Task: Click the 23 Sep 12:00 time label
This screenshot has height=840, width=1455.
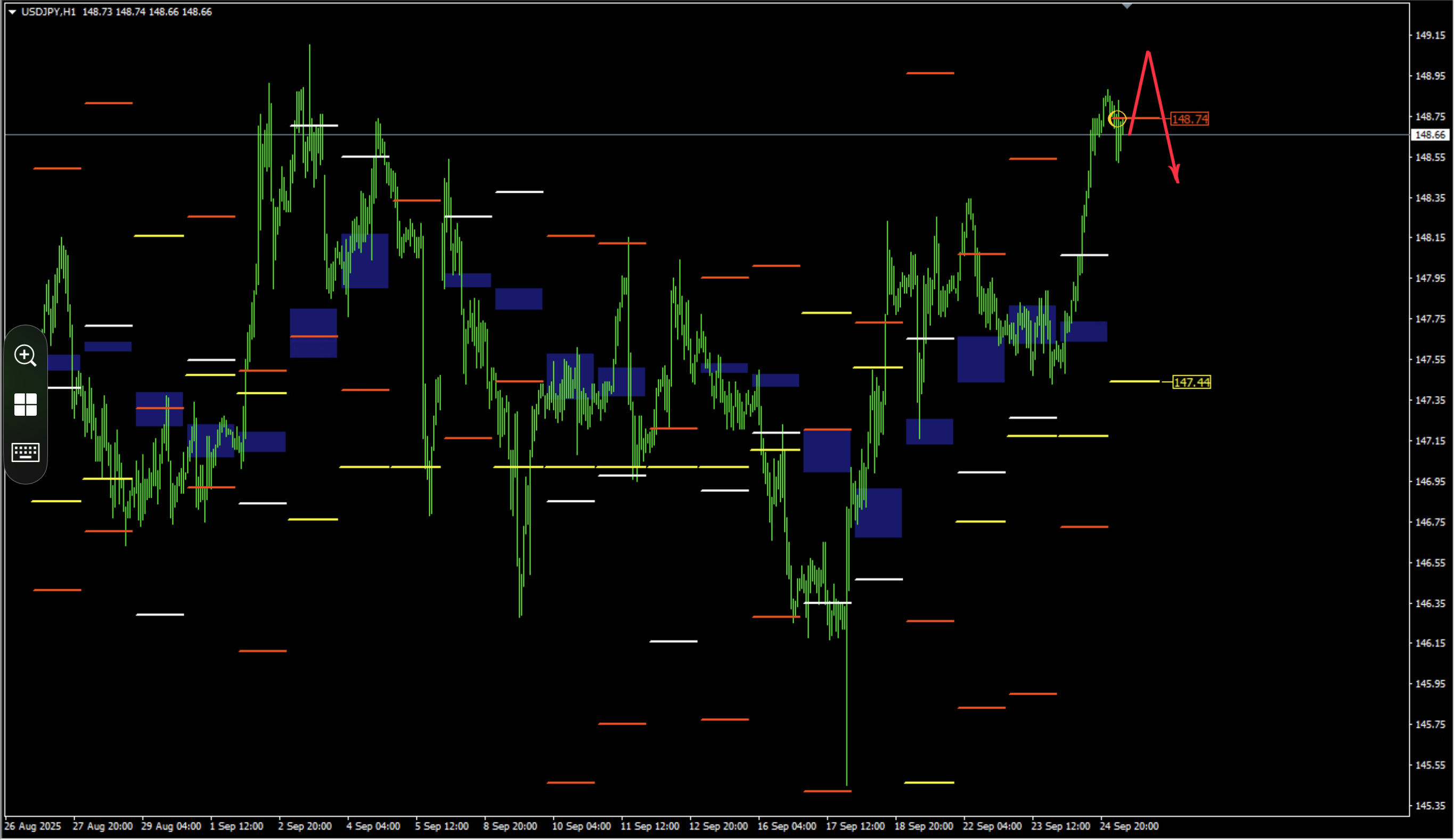Action: (x=1061, y=826)
